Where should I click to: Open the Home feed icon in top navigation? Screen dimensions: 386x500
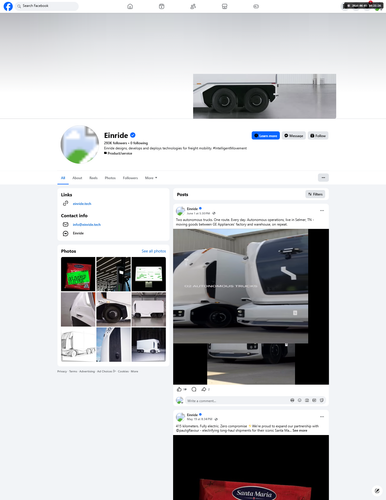(x=130, y=6)
